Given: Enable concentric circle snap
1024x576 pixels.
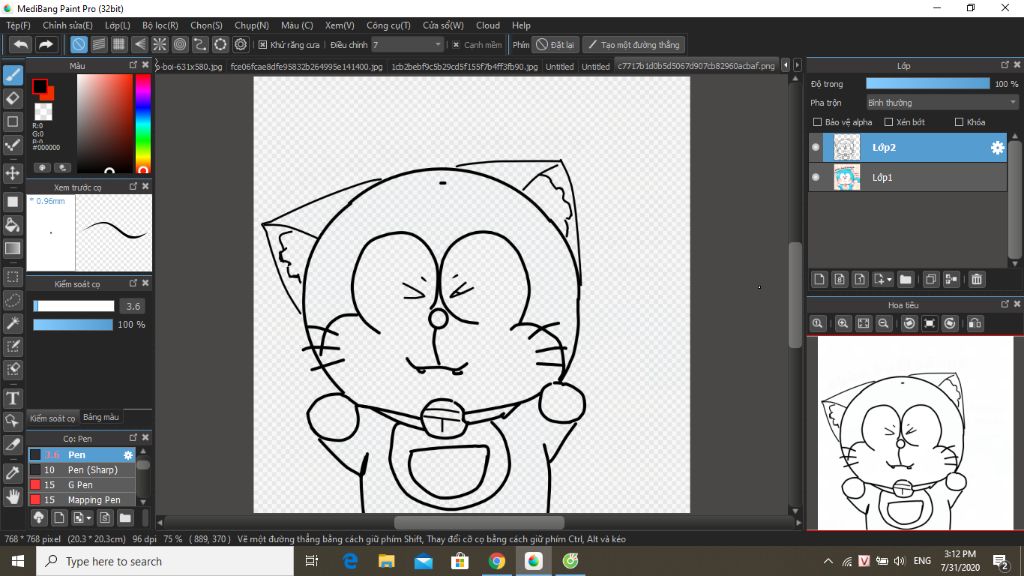Looking at the screenshot, I should point(180,44).
